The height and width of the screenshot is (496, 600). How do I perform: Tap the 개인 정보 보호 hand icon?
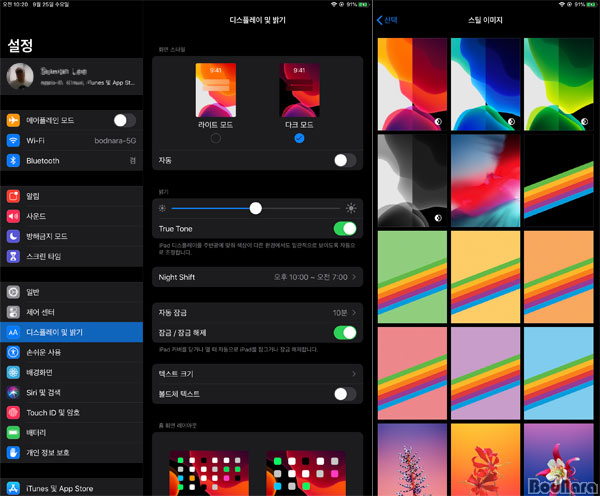(x=13, y=452)
